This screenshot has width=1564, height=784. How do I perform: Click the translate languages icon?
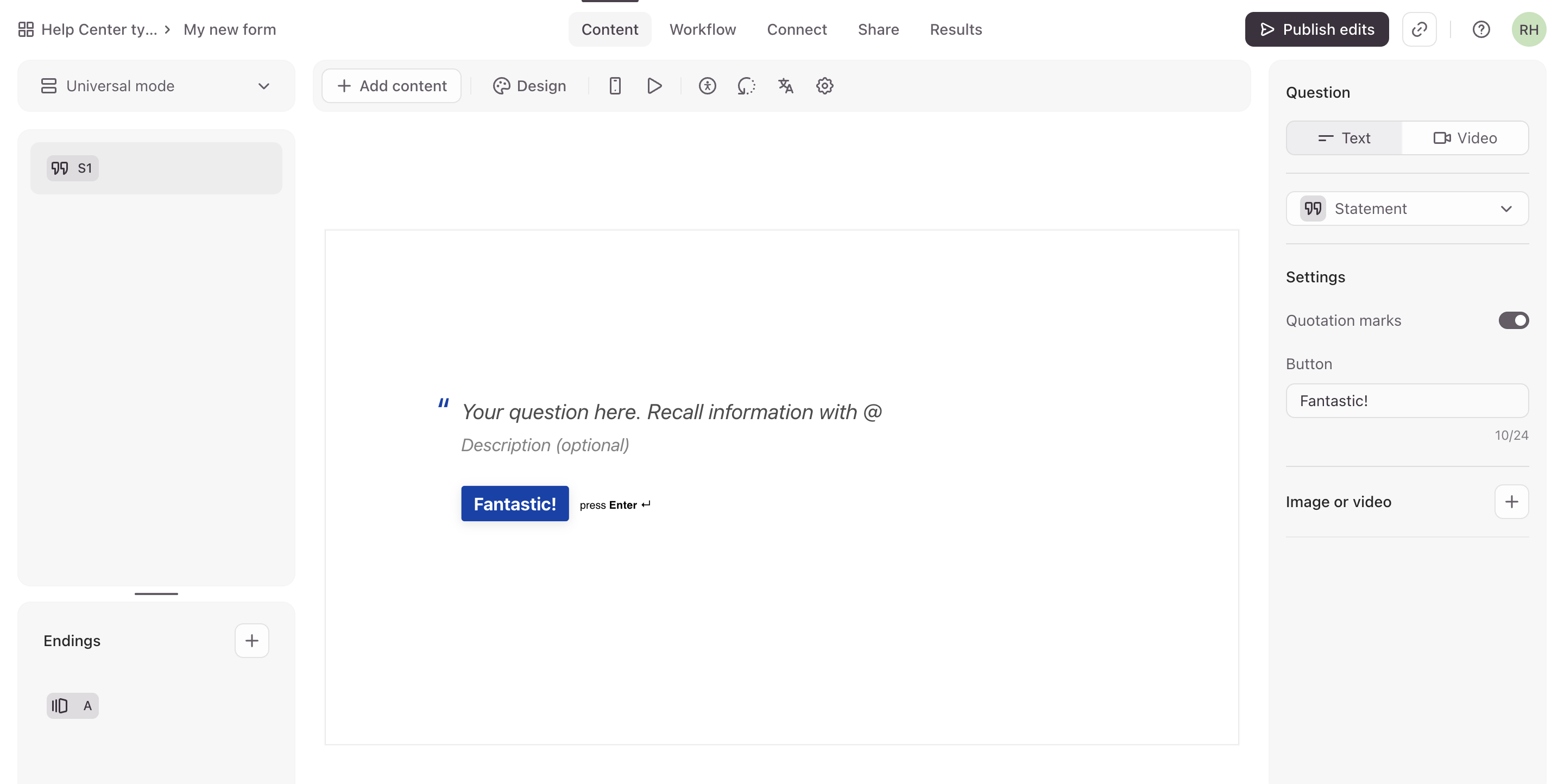tap(786, 86)
